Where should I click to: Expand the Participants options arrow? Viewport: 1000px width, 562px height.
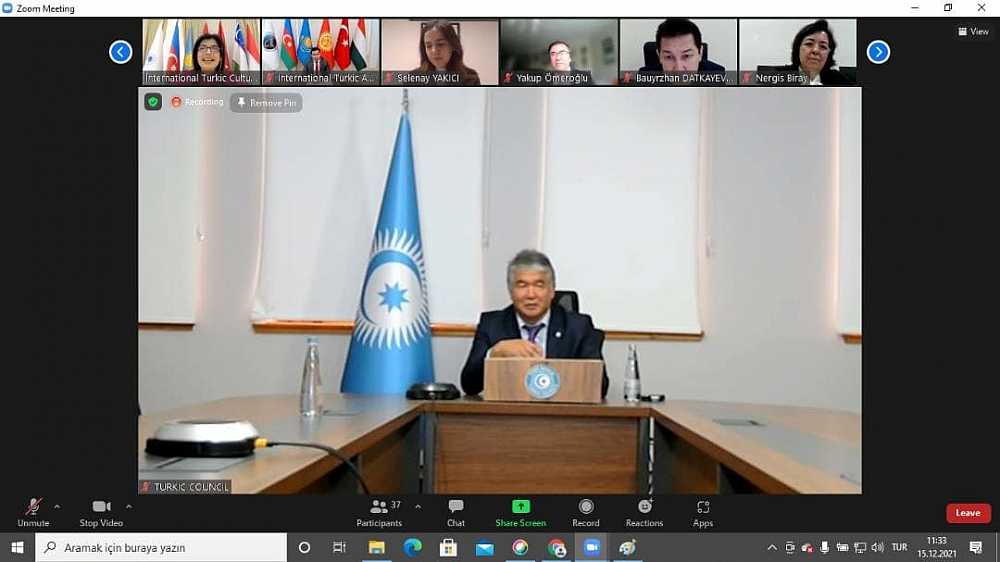point(418,506)
